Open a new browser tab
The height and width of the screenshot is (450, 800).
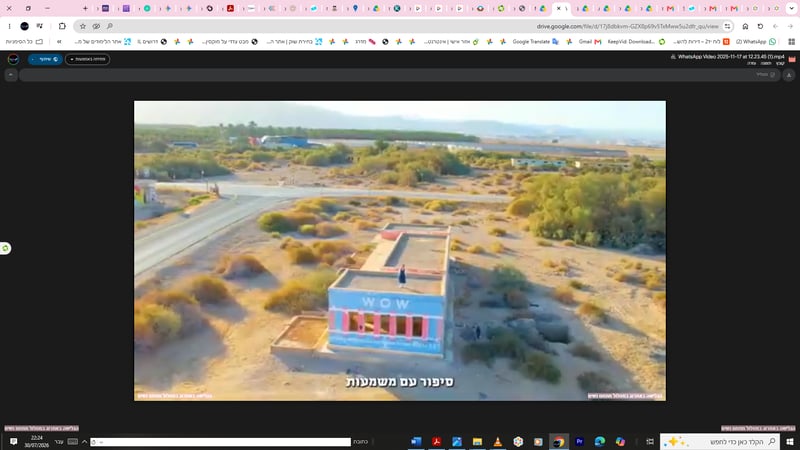85,8
